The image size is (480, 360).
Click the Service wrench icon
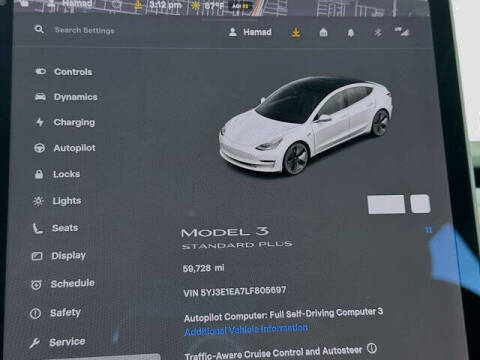(x=34, y=343)
